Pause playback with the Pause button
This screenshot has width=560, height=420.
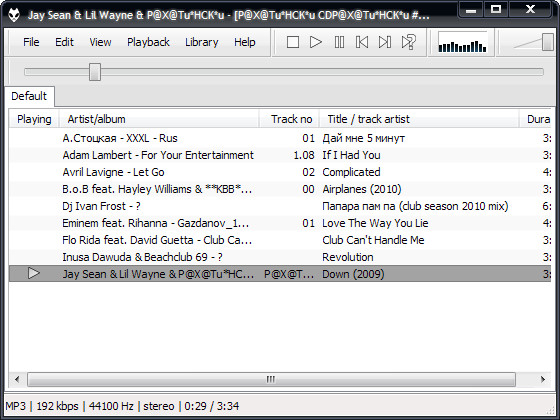(339, 42)
